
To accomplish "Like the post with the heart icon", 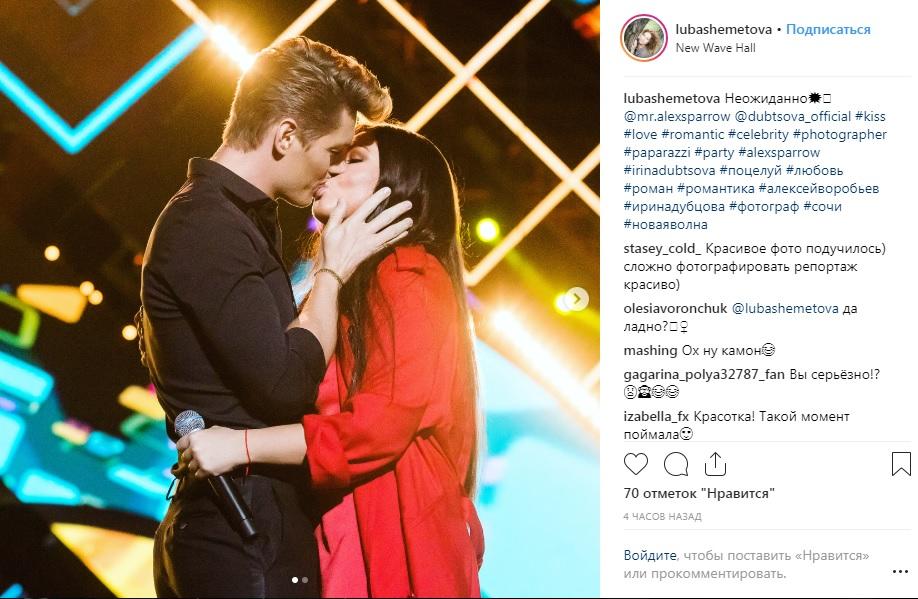I will 636,464.
